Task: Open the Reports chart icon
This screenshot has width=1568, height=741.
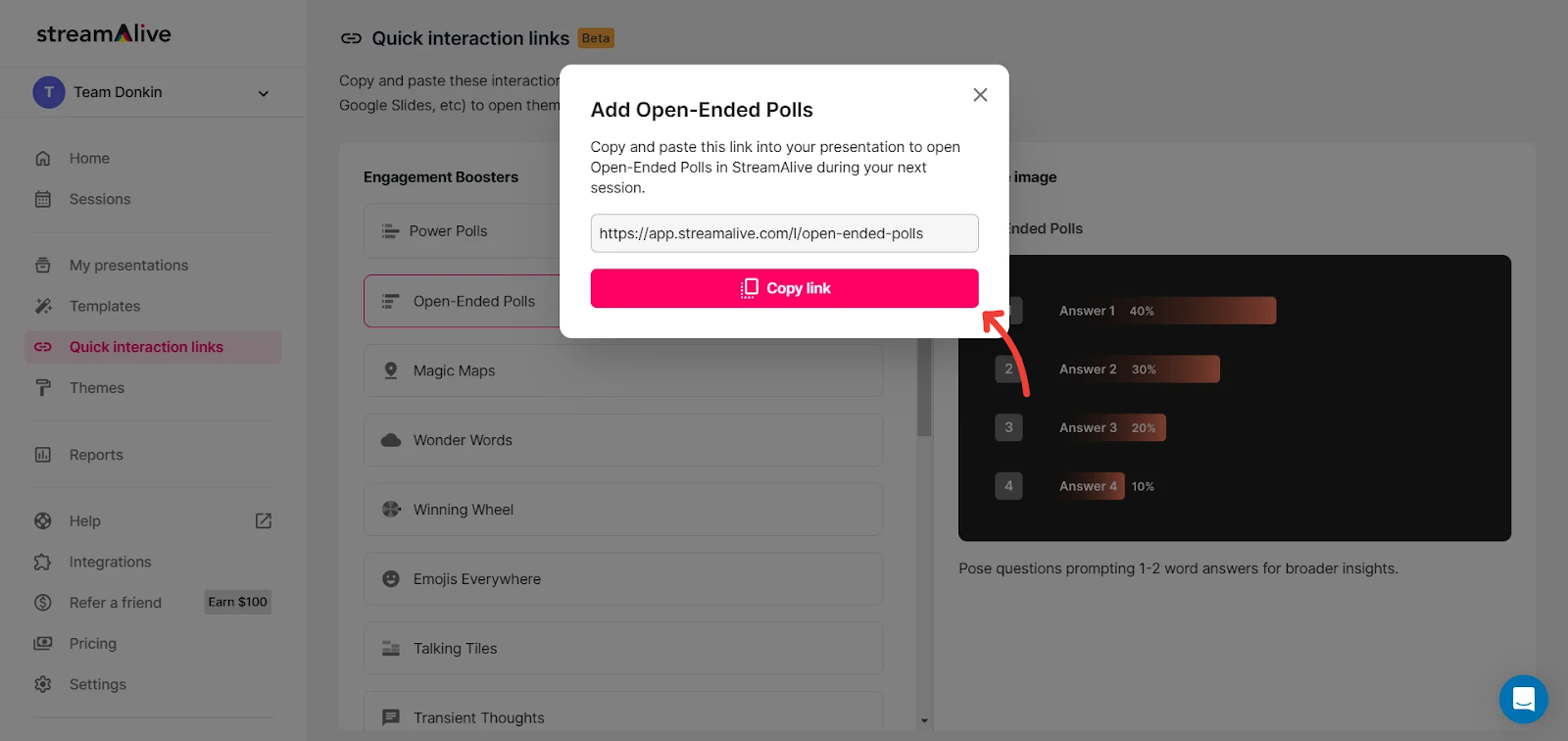Action: tap(43, 455)
